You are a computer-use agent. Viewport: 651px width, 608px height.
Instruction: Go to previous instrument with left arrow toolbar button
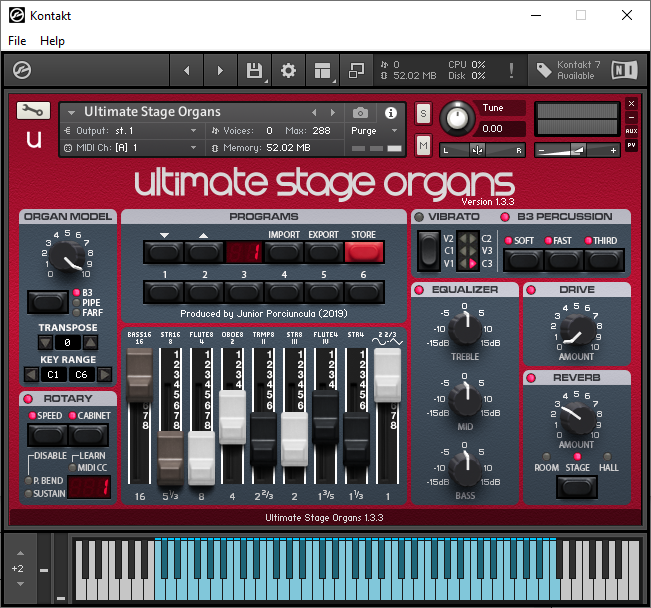[x=187, y=71]
